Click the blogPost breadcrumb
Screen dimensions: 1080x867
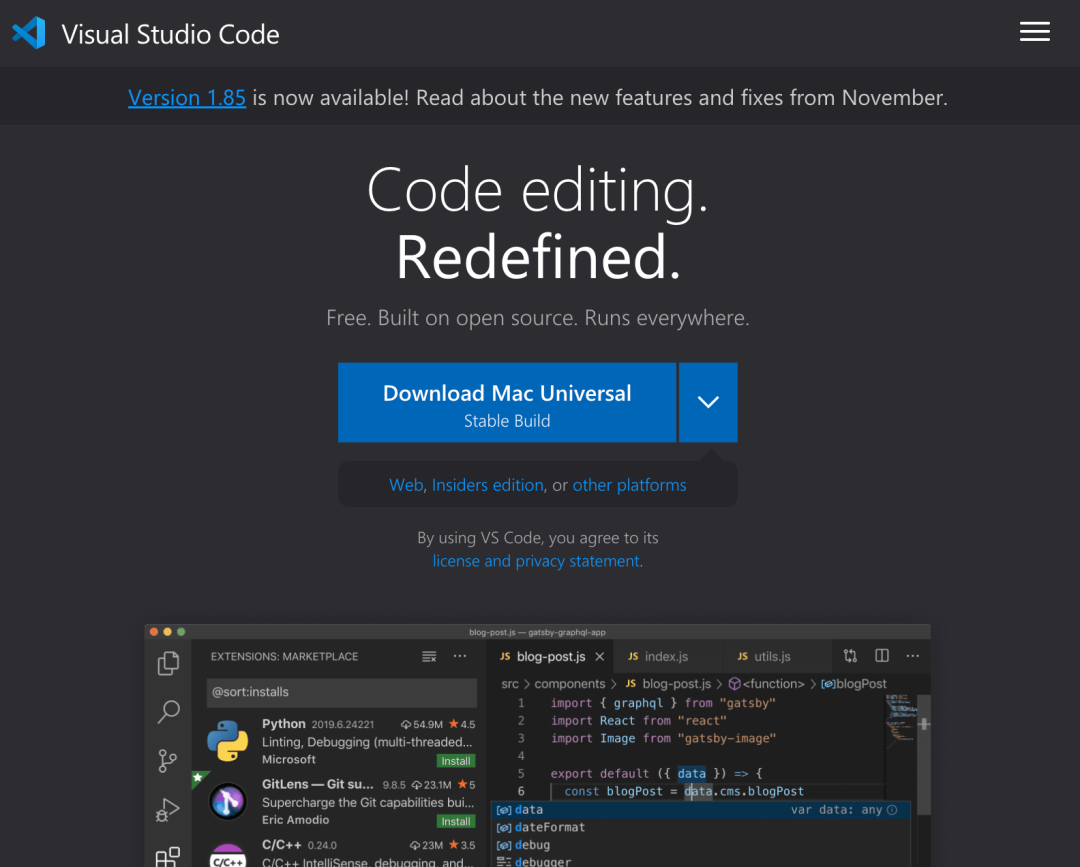[x=854, y=684]
